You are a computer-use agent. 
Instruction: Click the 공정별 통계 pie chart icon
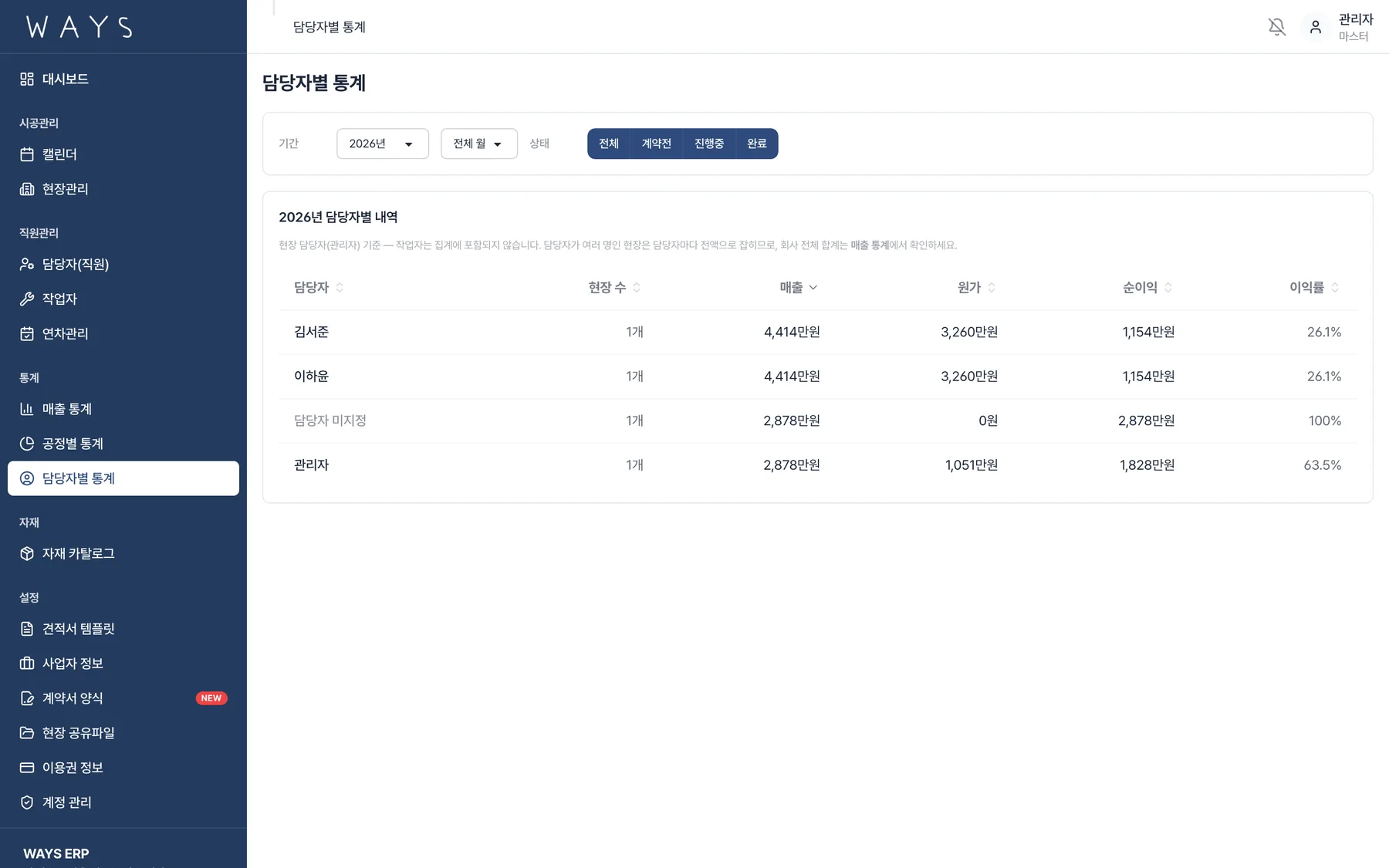tap(27, 444)
